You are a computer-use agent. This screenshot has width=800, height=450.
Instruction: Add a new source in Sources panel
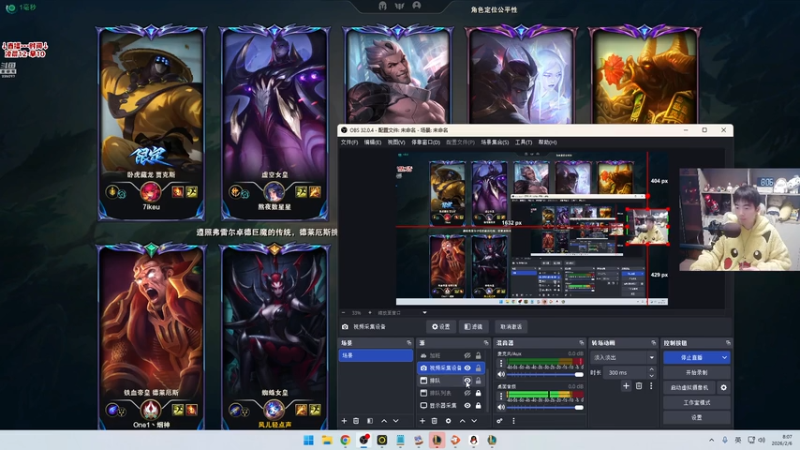coord(422,421)
